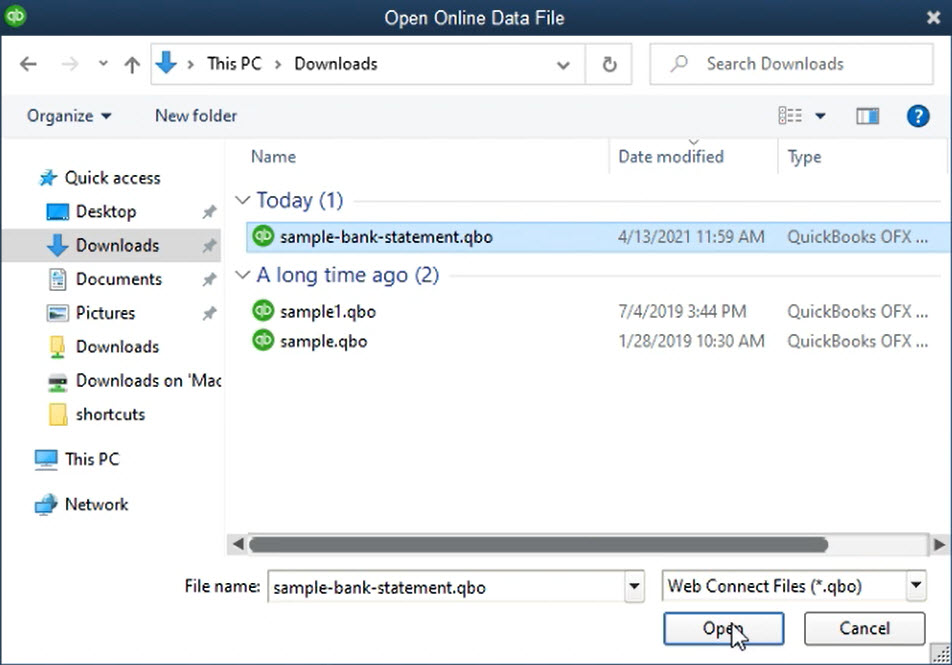Open the yellow Downloads folder in sidebar
Viewport: 952px width, 665px height.
[x=117, y=346]
